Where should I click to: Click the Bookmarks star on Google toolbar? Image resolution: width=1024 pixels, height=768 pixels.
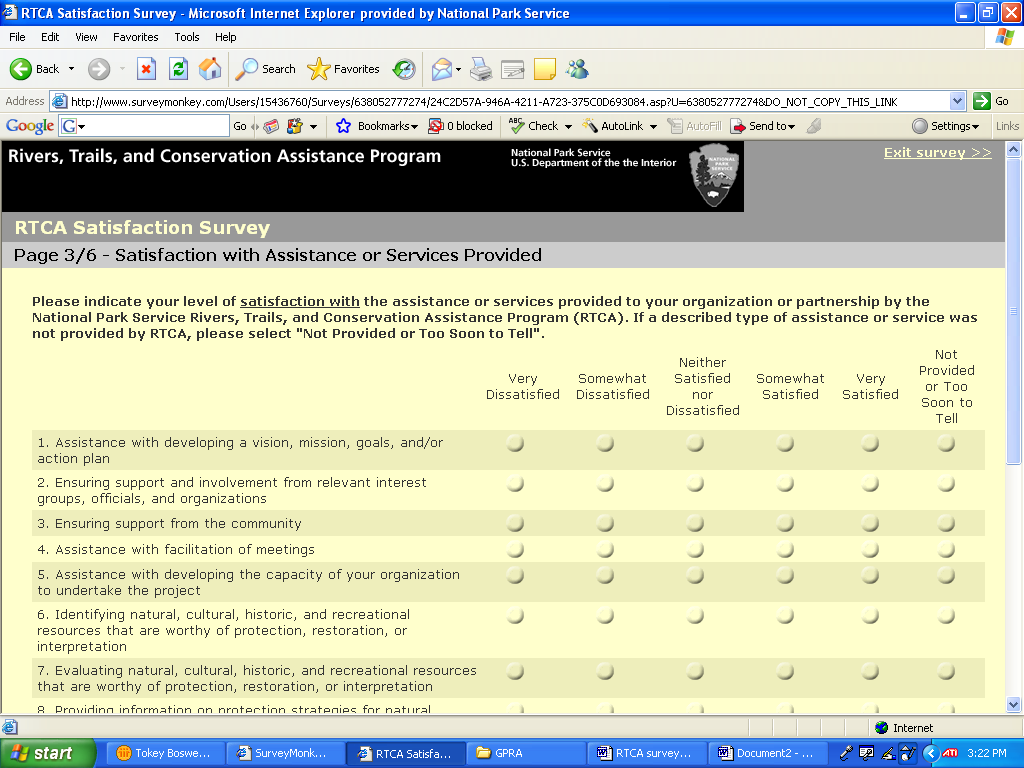(x=344, y=126)
